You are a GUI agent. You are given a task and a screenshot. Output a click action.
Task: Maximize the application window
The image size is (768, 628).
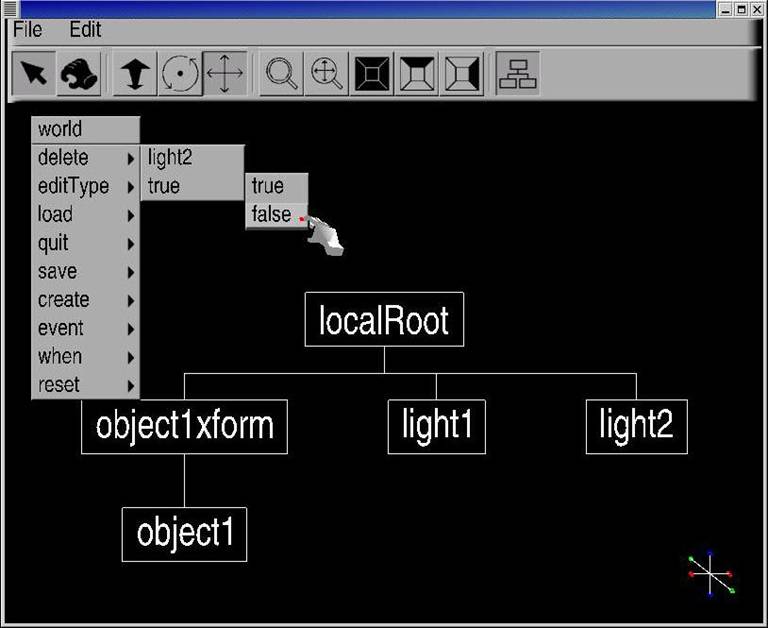(x=742, y=9)
